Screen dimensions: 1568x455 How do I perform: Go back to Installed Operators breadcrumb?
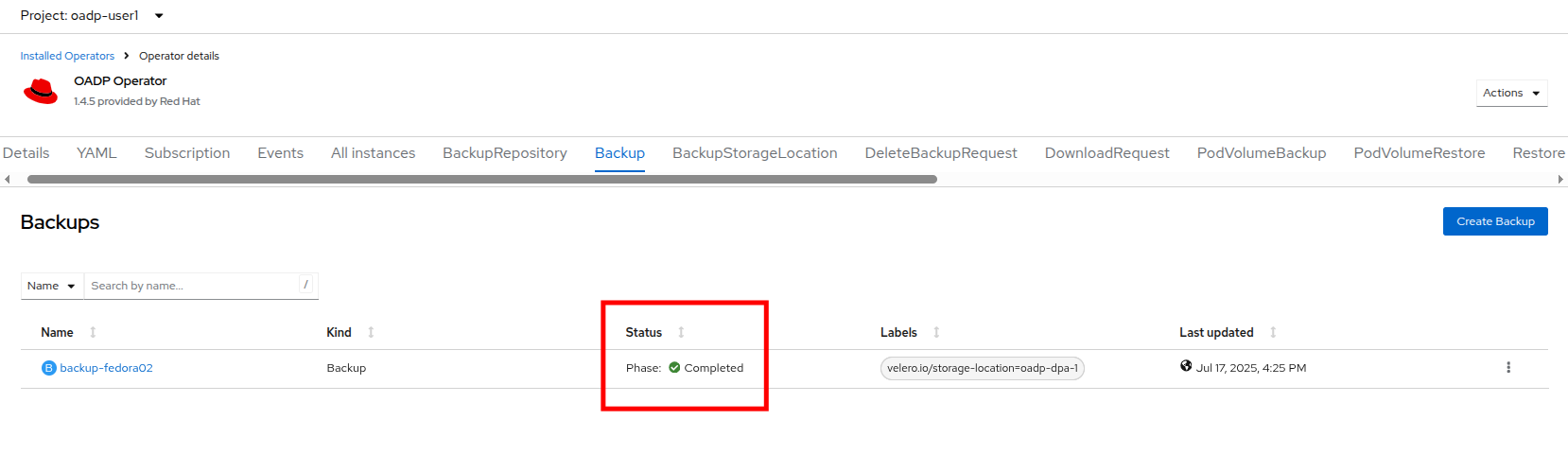point(67,57)
